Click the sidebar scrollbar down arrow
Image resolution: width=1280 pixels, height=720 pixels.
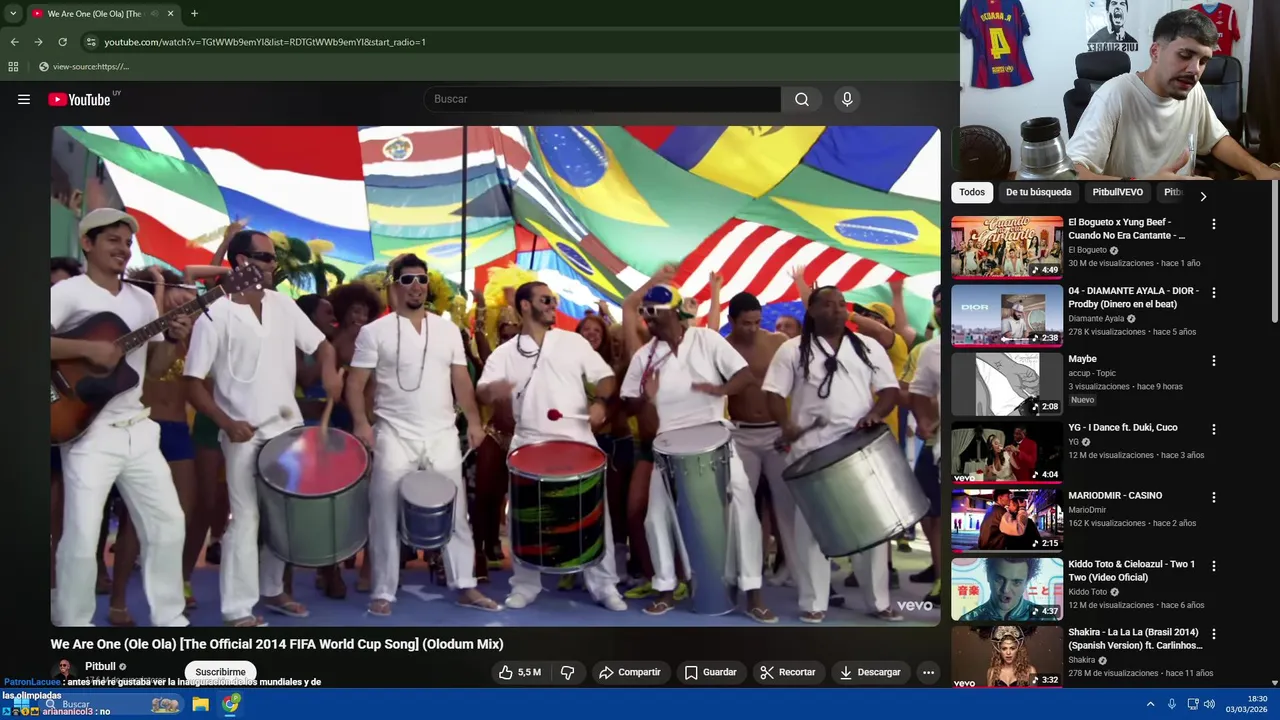pyautogui.click(x=1274, y=683)
